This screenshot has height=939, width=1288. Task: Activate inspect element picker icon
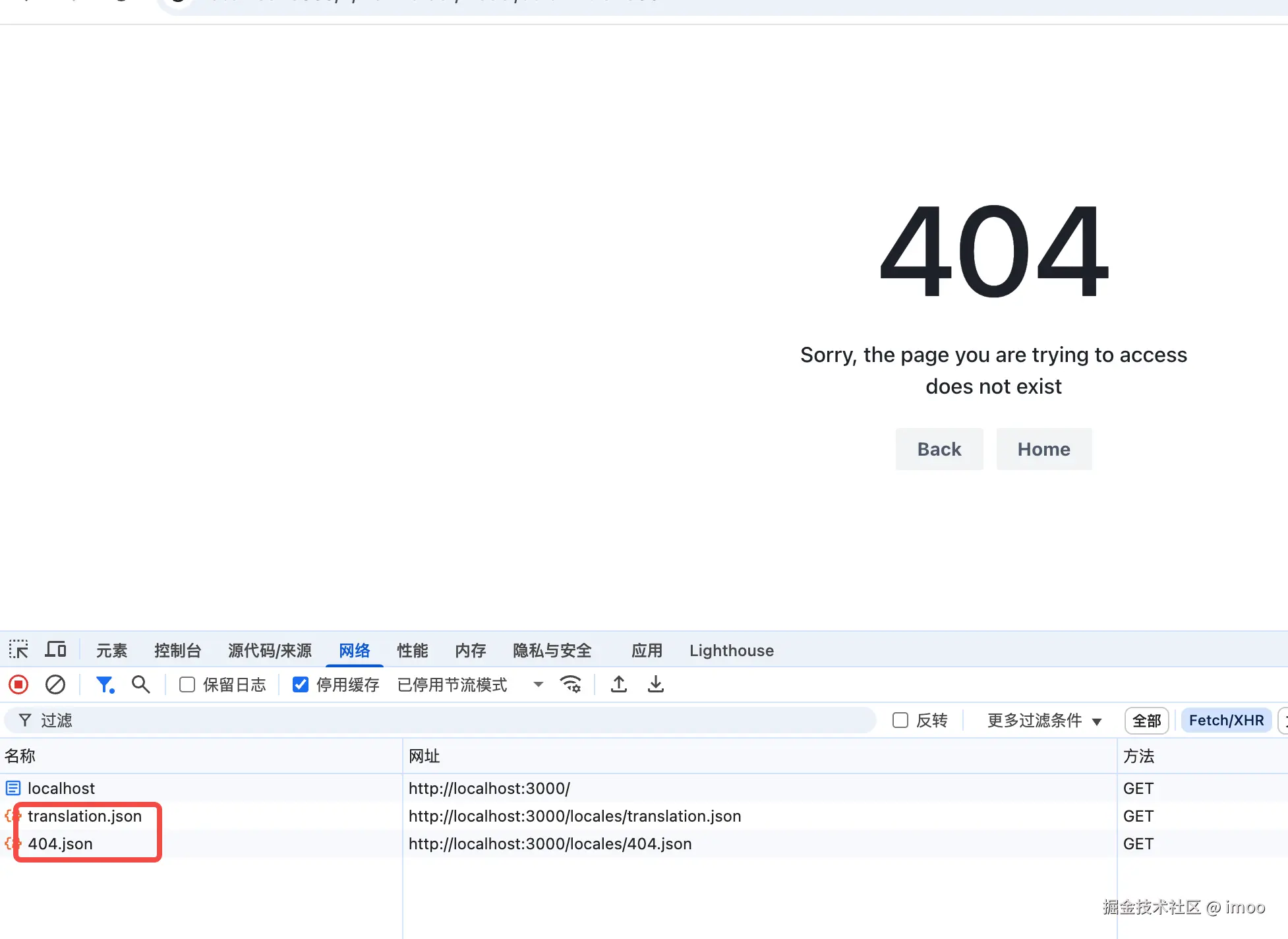18,650
